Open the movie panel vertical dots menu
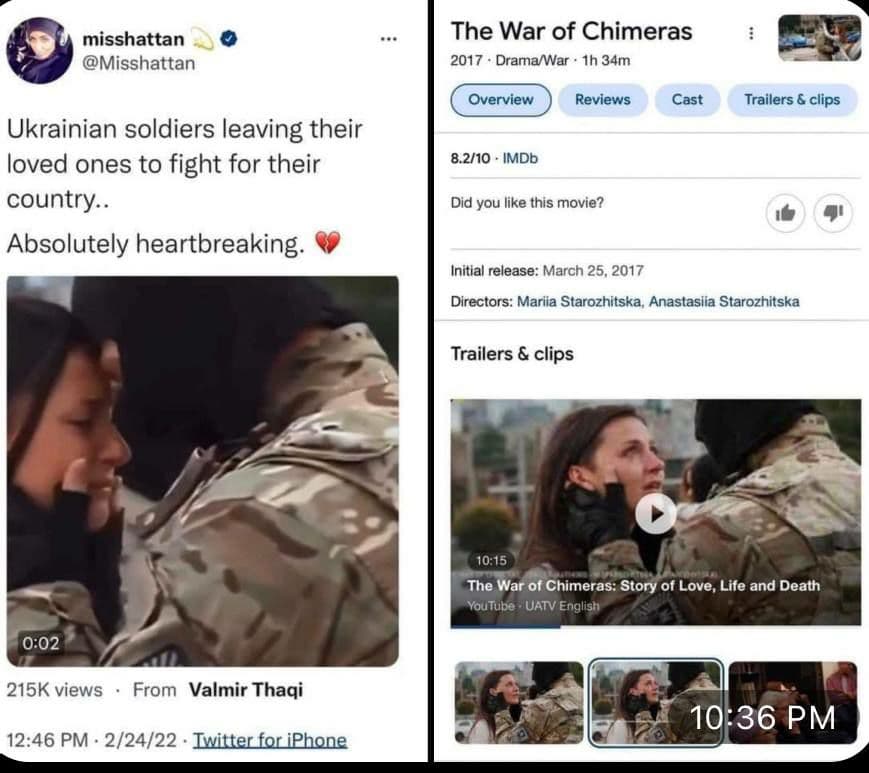Screen dimensions: 869x773 point(751,33)
